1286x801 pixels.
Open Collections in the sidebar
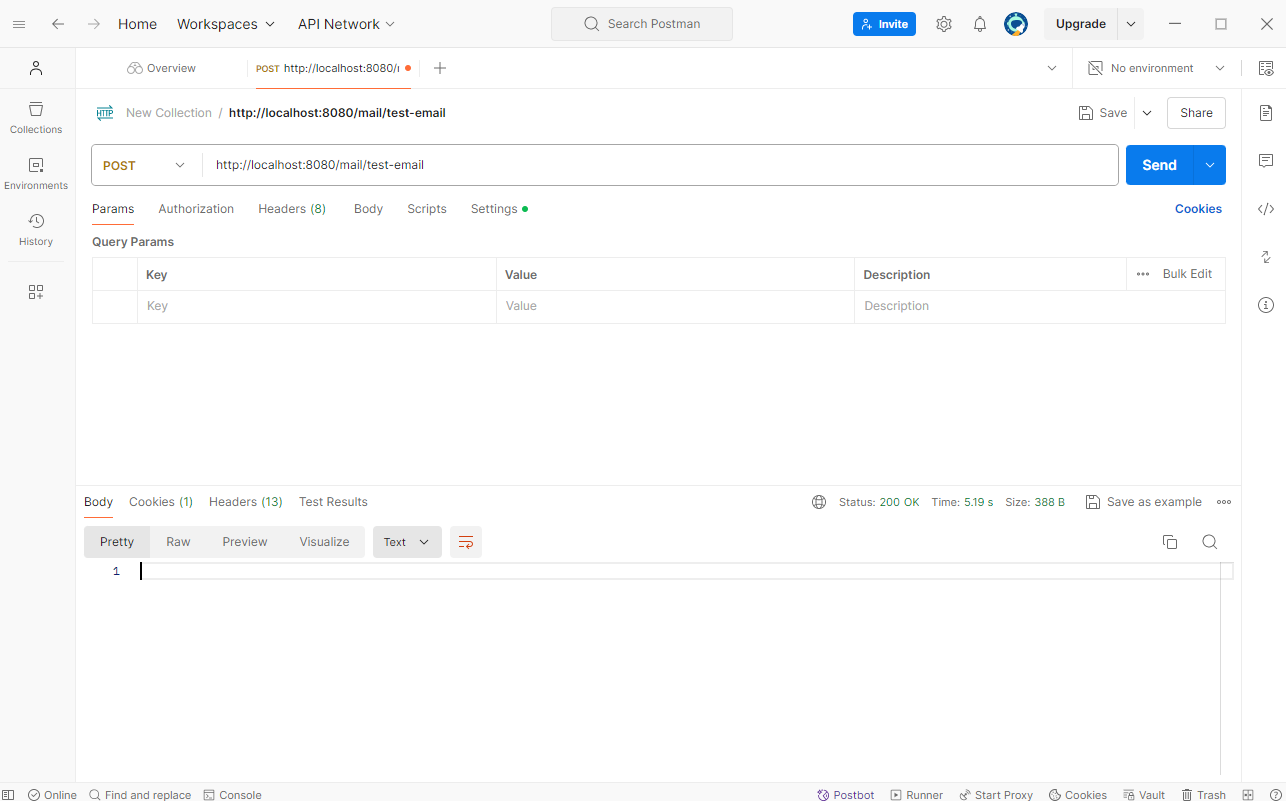pyautogui.click(x=36, y=117)
